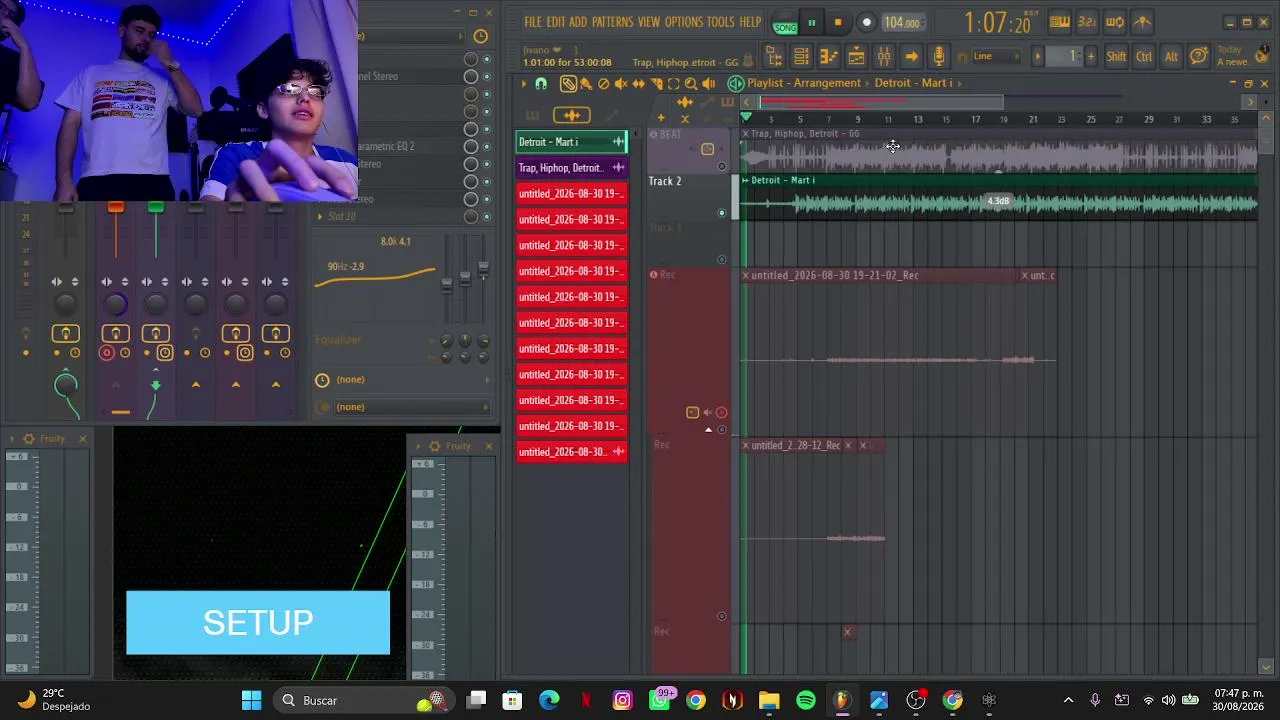1280x720 pixels.
Task: Select the Slice tool in Playlist toolbar
Action: 656,84
